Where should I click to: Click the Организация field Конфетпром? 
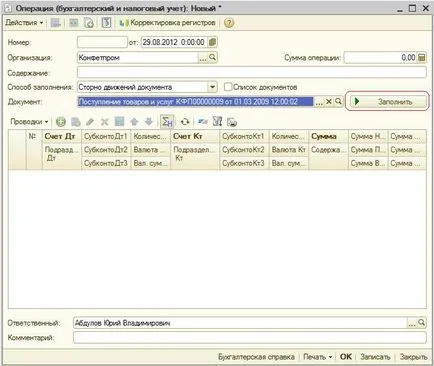(x=138, y=58)
